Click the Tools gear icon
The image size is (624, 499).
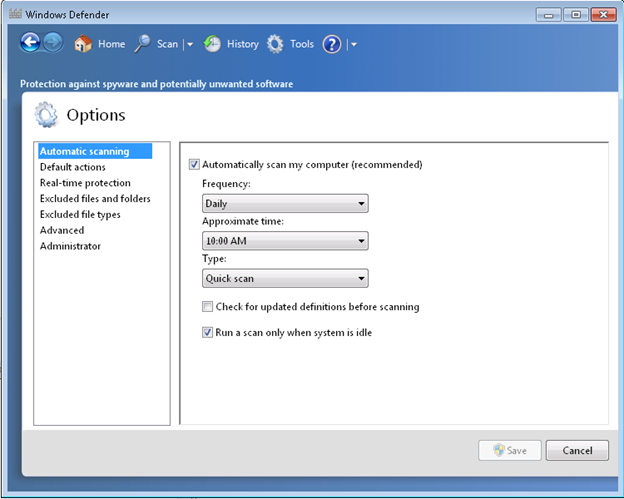(x=275, y=44)
